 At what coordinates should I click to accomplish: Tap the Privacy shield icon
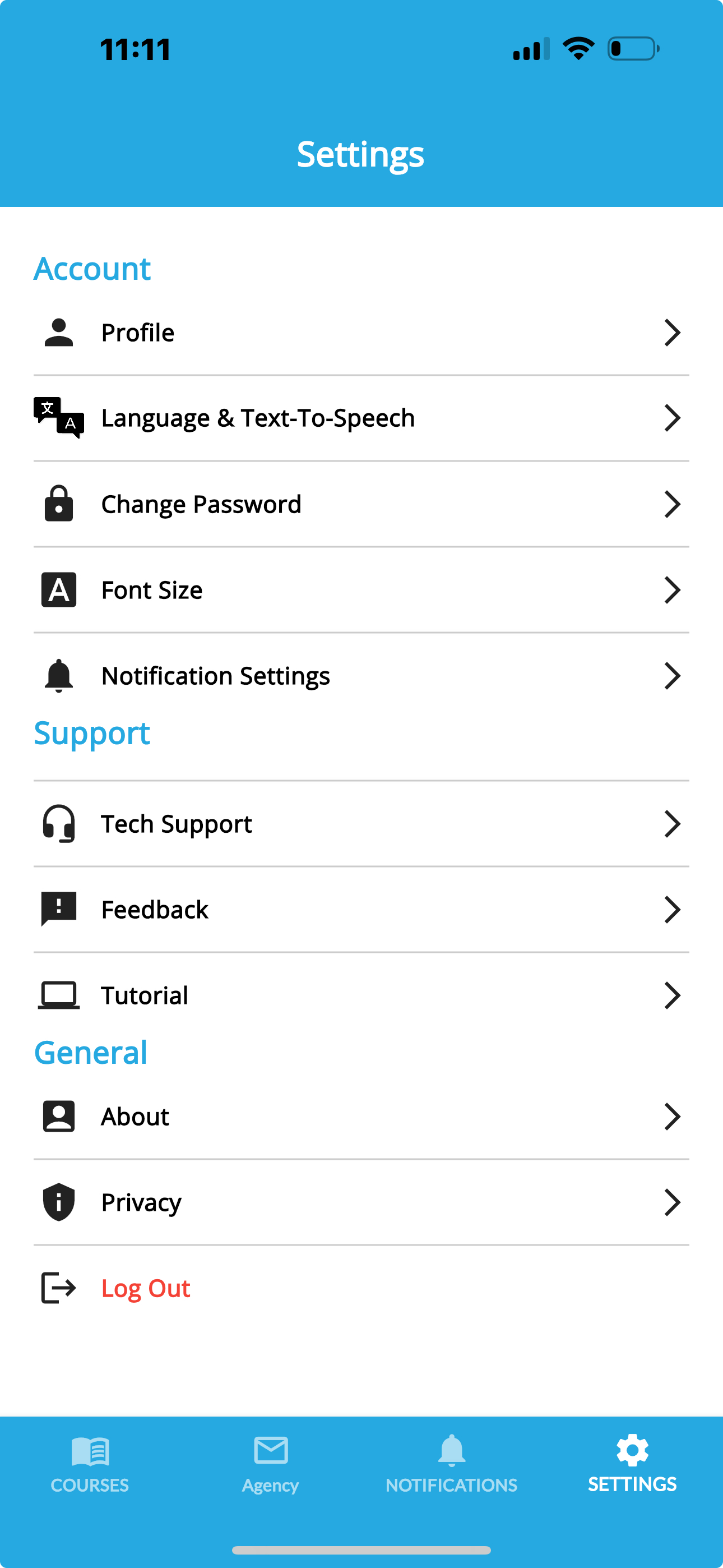[58, 1202]
